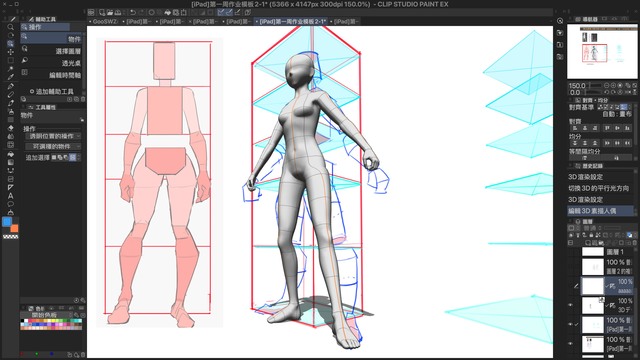
Task: Click the Navigator preview thumbnail
Action: tap(602, 51)
